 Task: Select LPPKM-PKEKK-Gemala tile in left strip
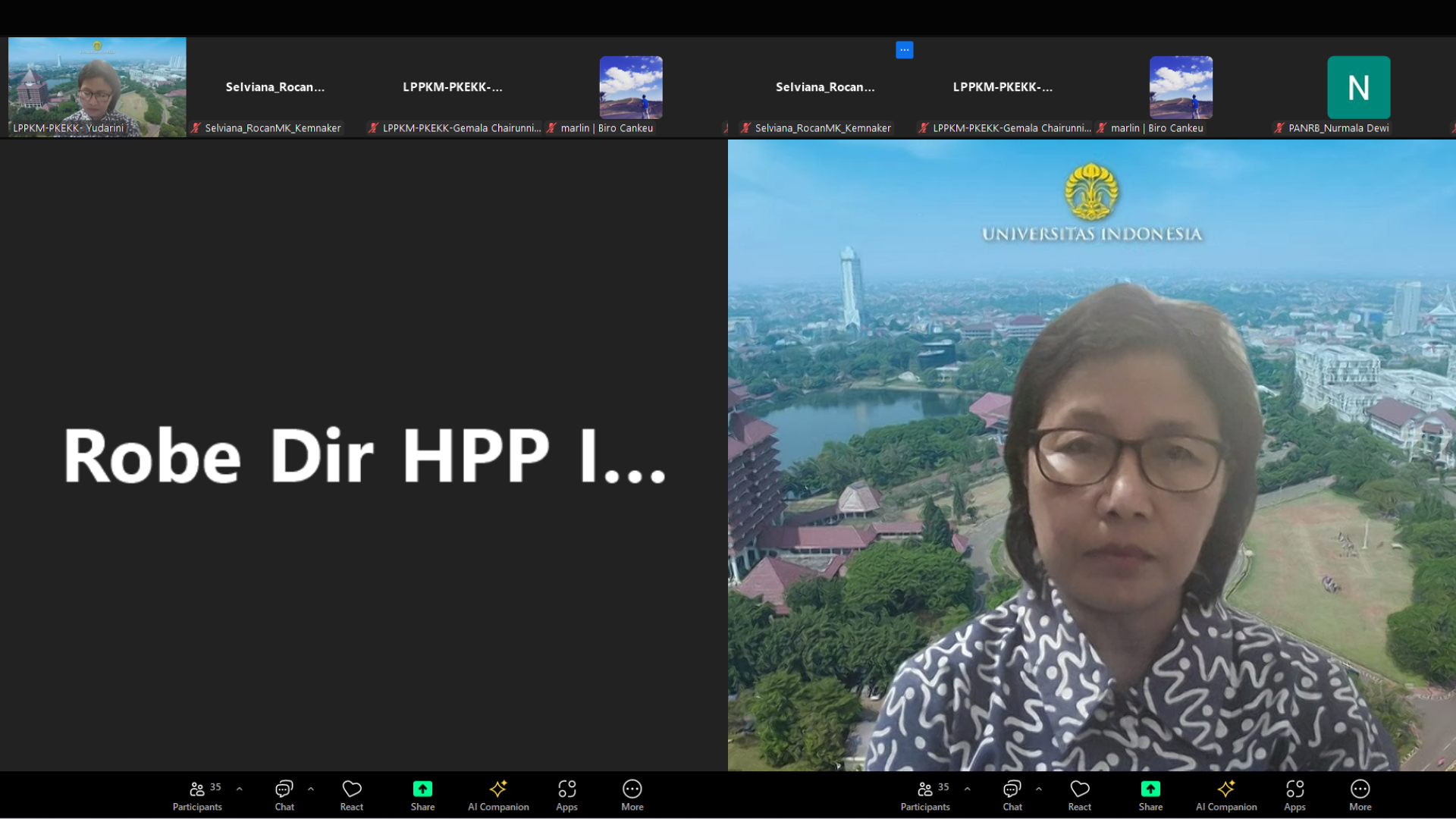tap(453, 86)
